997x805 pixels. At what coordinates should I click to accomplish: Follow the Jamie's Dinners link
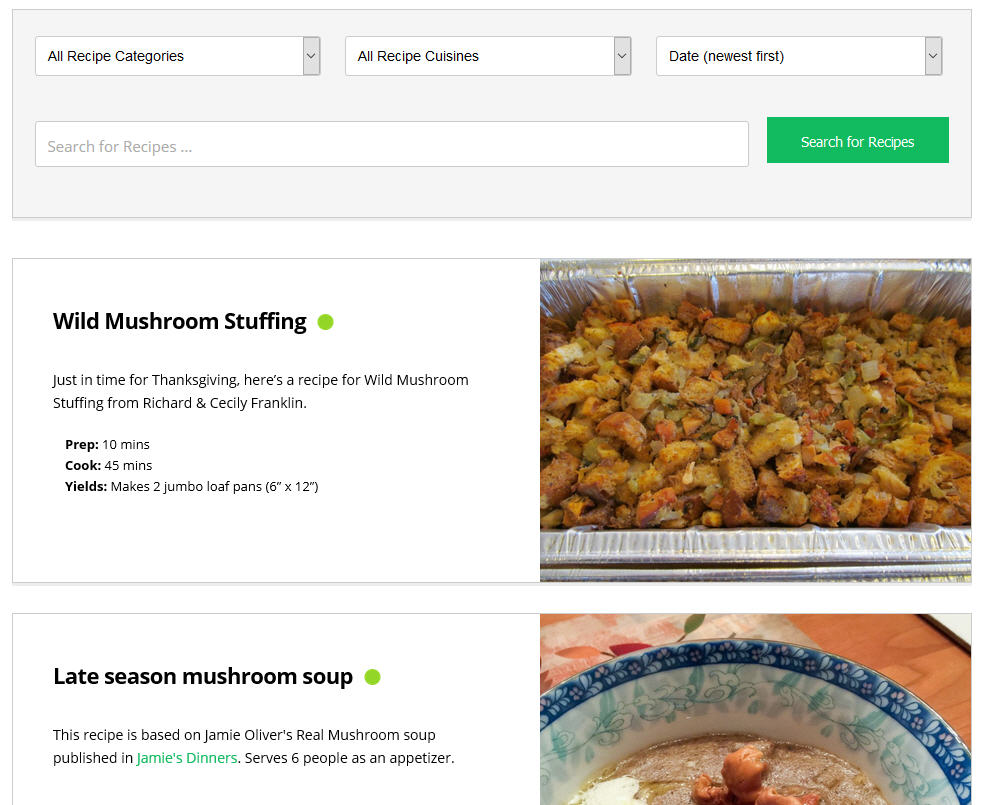tap(187, 758)
